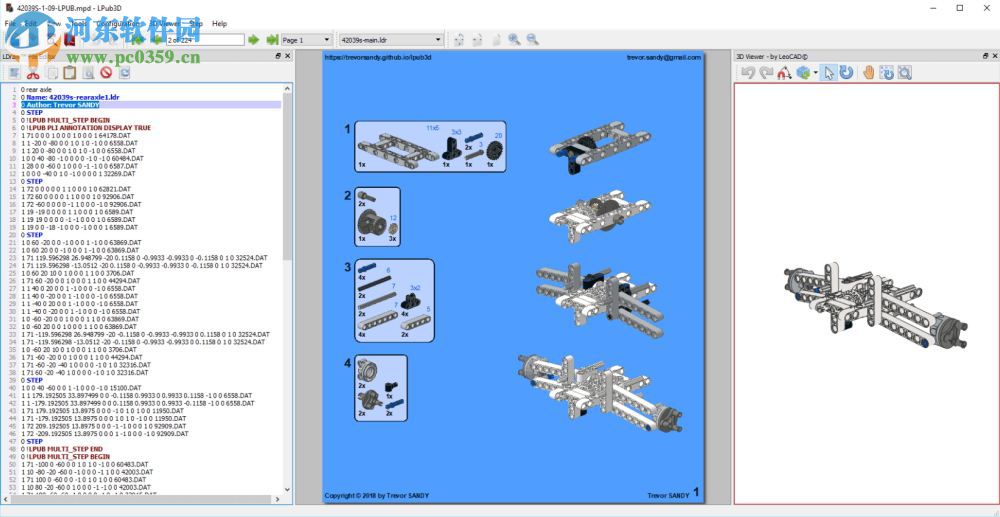
Task: Redo in the 3D Viewer toolbar
Action: (x=767, y=73)
